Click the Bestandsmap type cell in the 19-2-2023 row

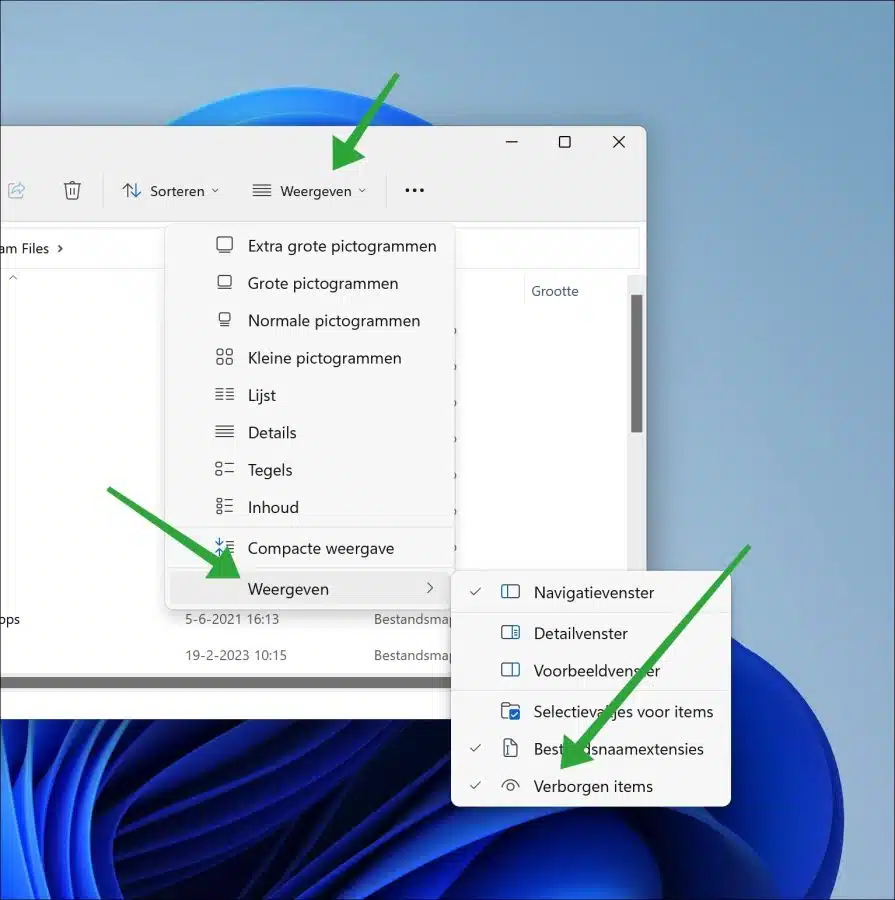[412, 655]
